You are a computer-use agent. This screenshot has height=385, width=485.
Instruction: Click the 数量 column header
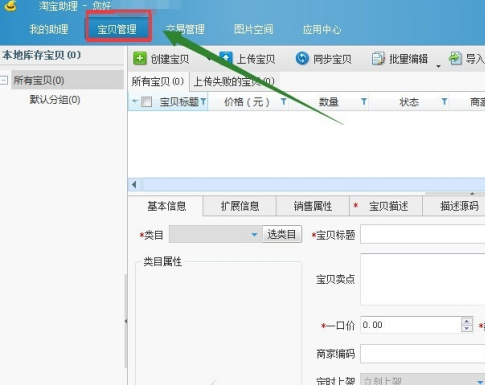329,102
